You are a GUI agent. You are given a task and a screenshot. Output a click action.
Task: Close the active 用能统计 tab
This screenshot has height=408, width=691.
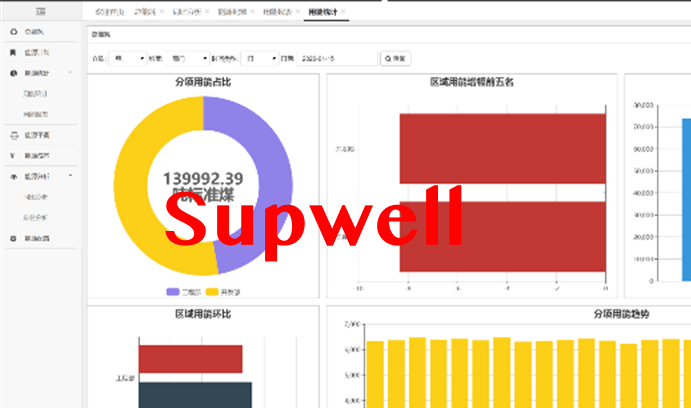click(343, 11)
